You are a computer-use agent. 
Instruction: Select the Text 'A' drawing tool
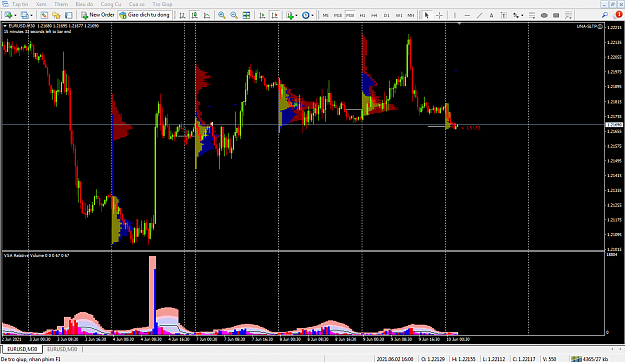pos(491,15)
